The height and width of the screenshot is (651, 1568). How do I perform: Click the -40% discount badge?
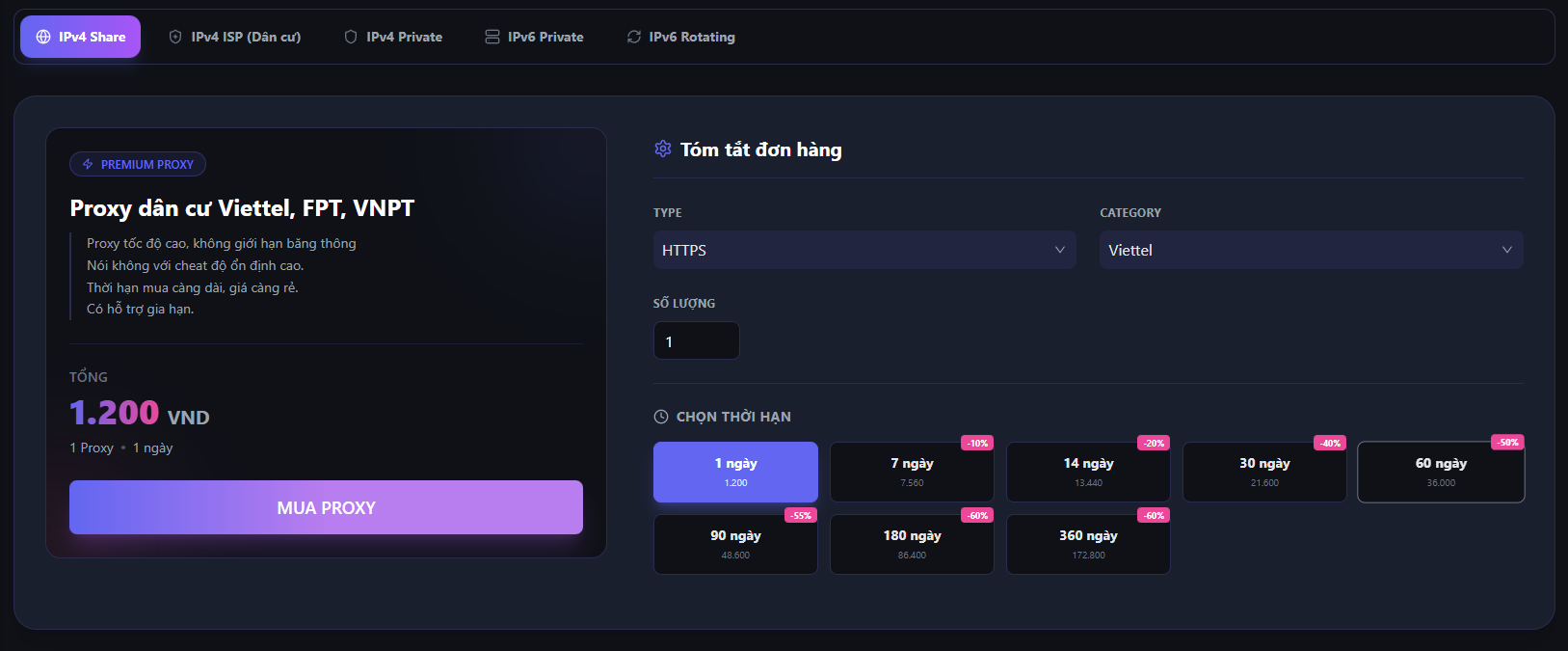tap(1330, 443)
